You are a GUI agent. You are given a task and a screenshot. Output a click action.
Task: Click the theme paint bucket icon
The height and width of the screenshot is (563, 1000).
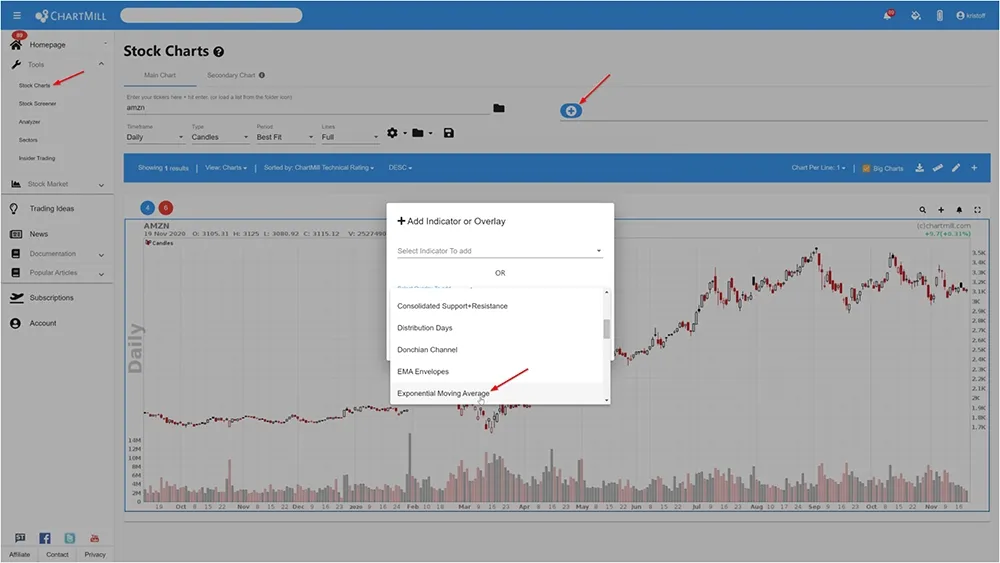coord(916,15)
